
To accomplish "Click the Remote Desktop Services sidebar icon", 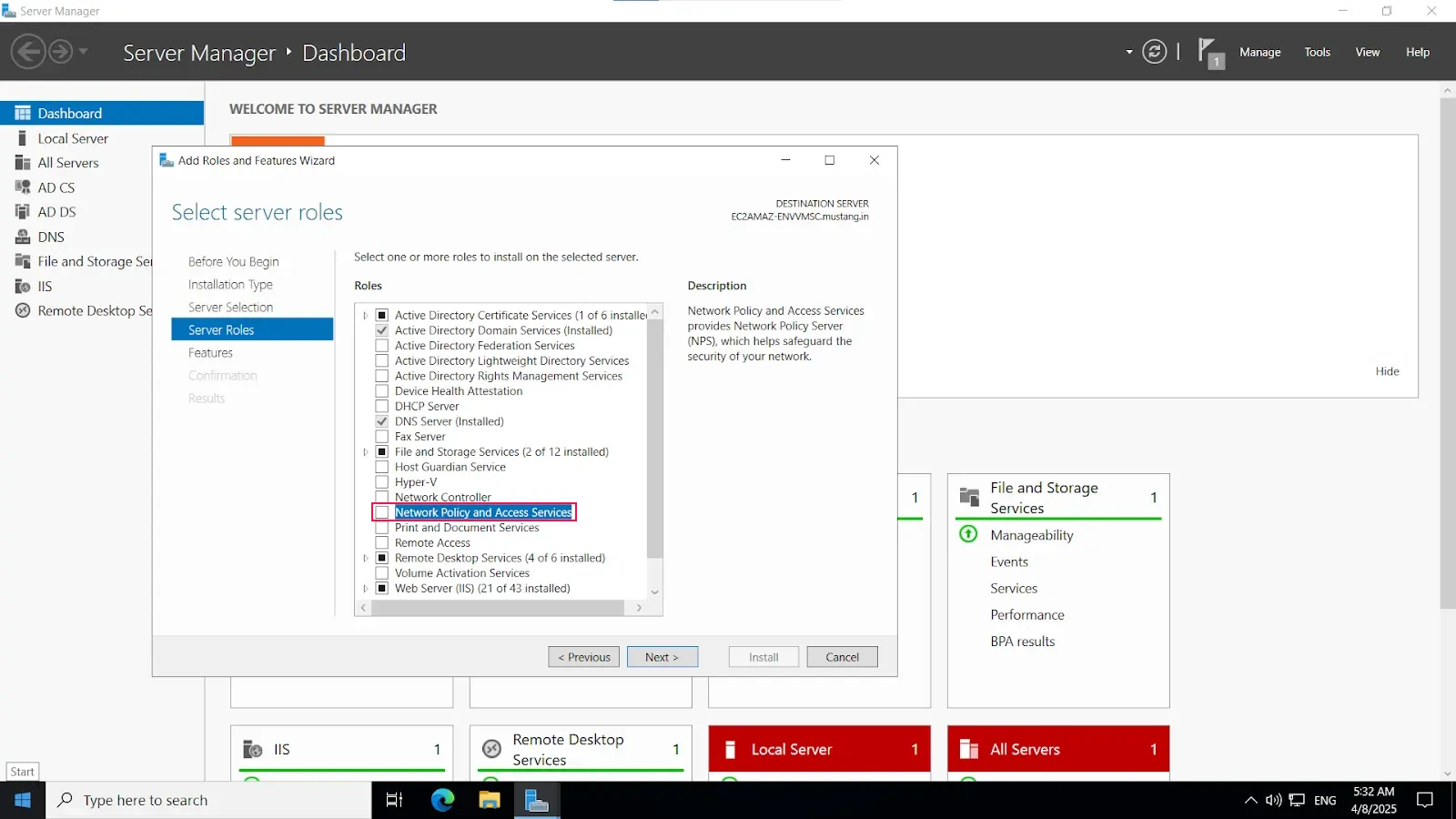I will click(x=23, y=310).
